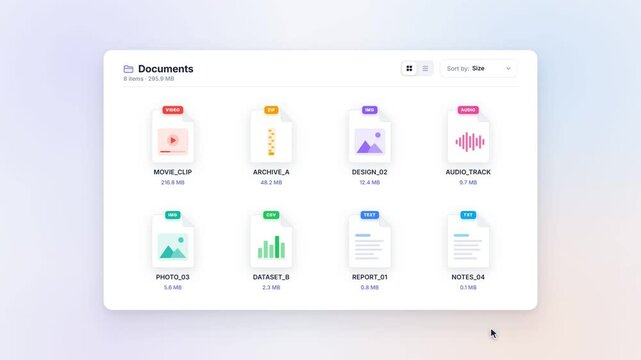Image resolution: width=641 pixels, height=360 pixels.
Task: Select the NOTES_04 file name
Action: pyautogui.click(x=468, y=277)
